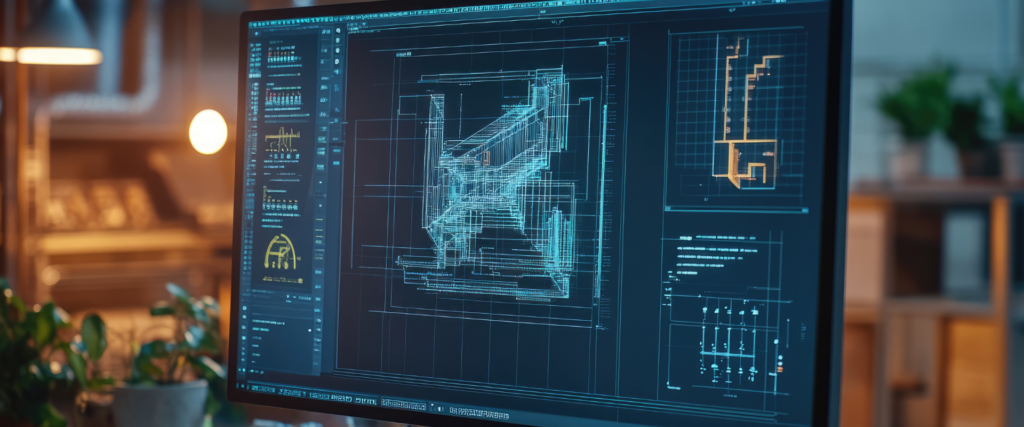
Task: Select the long text label at status bar end
Action: pyautogui.click(x=479, y=413)
